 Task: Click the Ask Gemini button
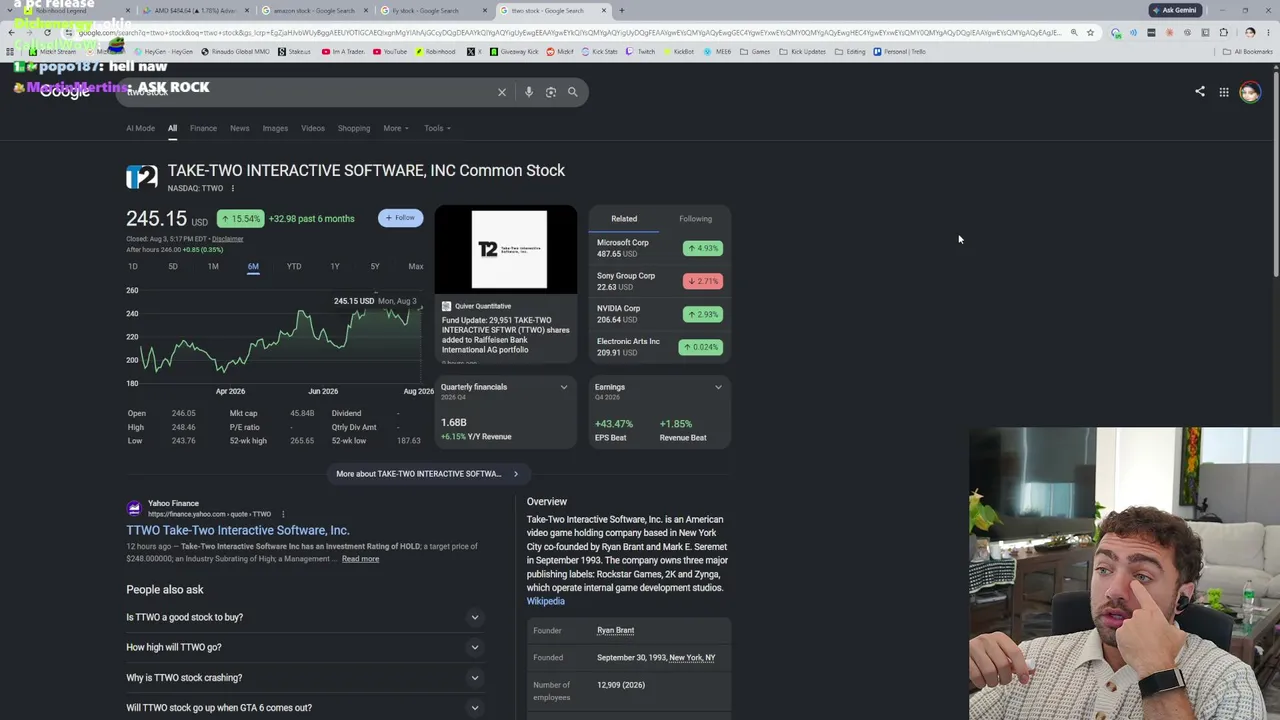[x=1174, y=10]
